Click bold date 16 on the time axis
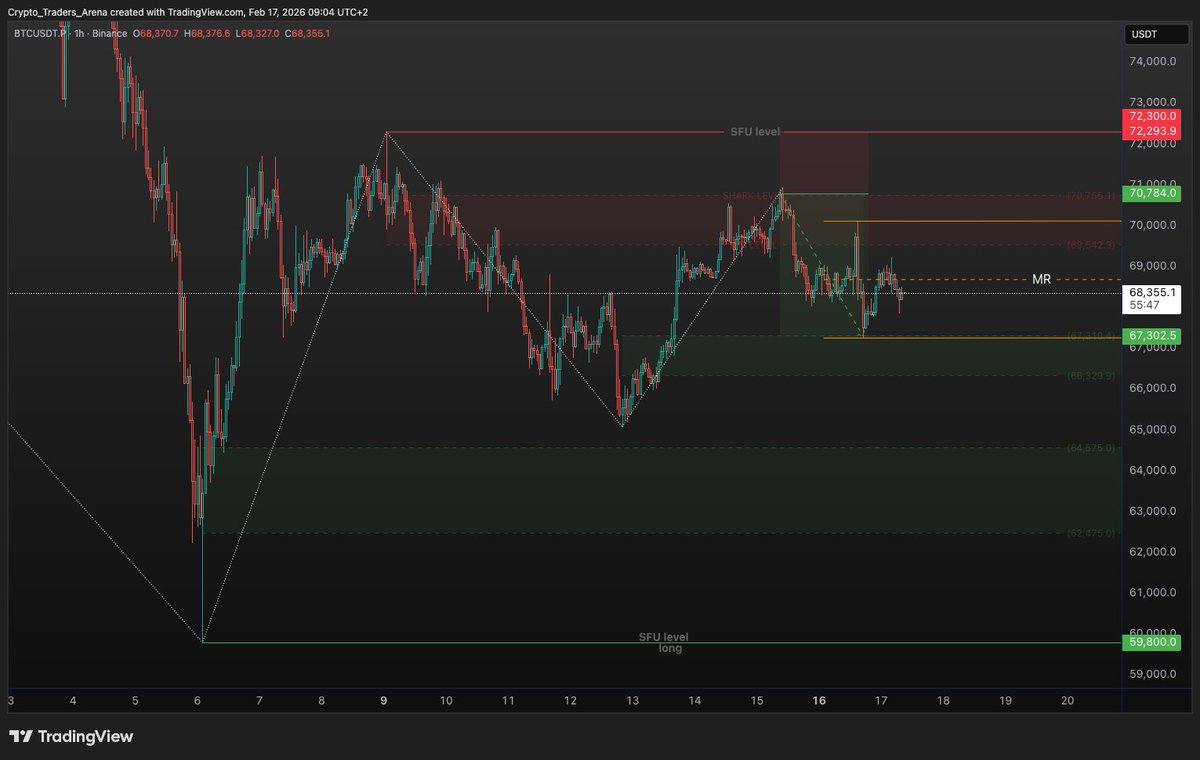Viewport: 1200px width, 760px height. [819, 701]
